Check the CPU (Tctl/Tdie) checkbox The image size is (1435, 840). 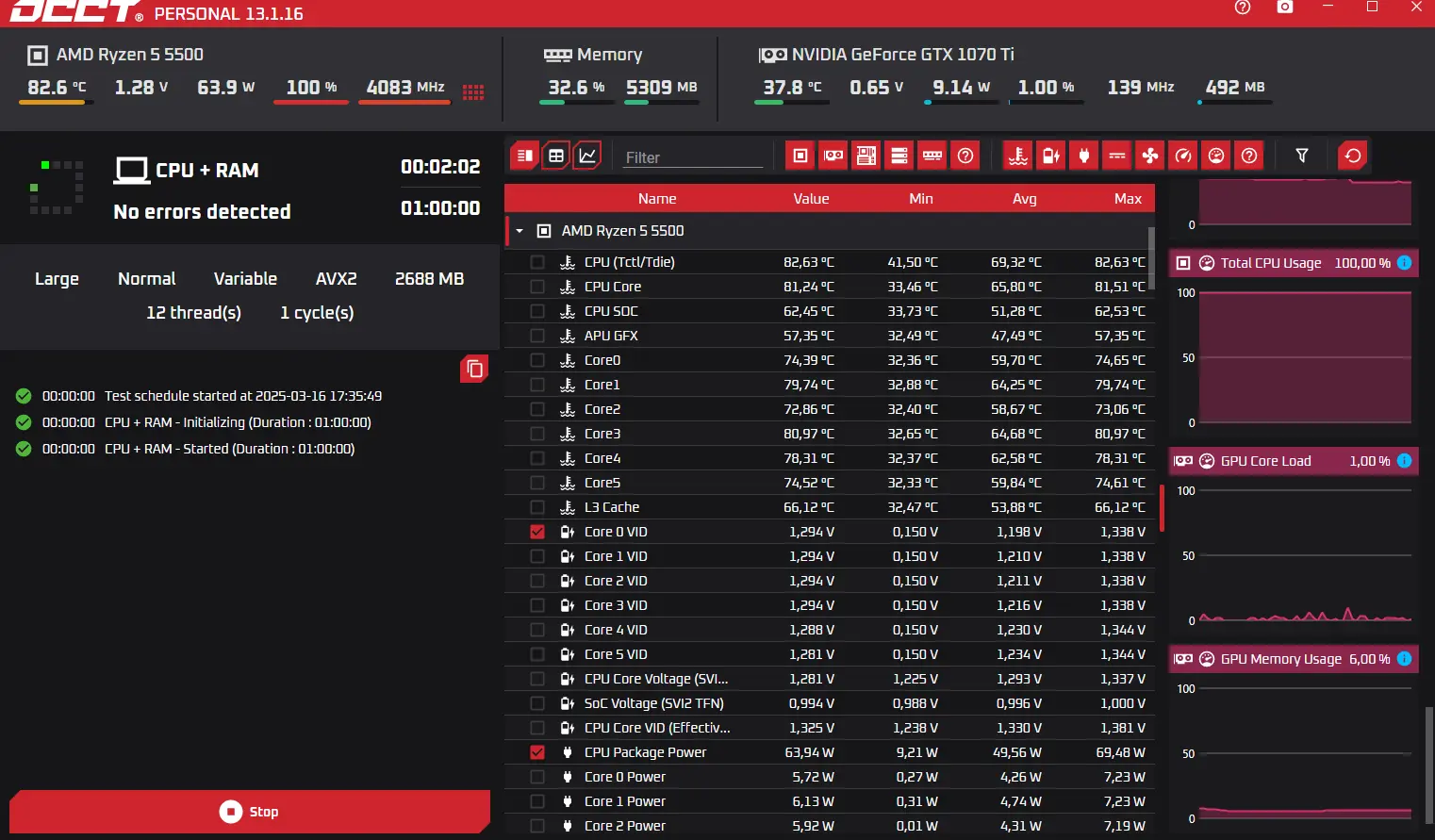(537, 262)
